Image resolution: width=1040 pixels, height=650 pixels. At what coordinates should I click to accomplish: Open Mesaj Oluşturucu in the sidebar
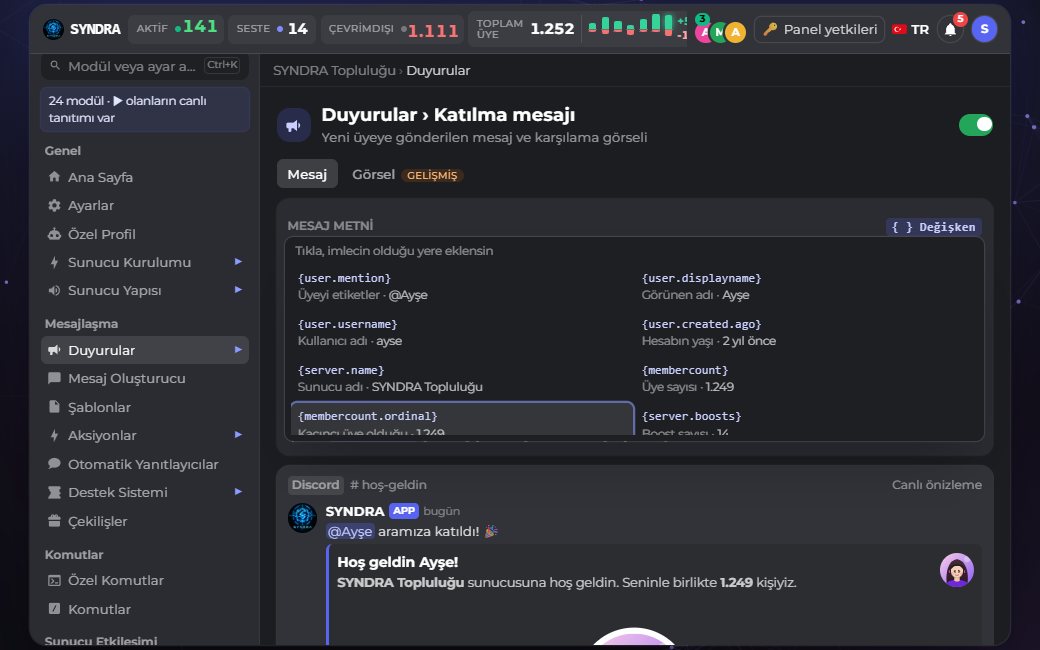click(145, 378)
